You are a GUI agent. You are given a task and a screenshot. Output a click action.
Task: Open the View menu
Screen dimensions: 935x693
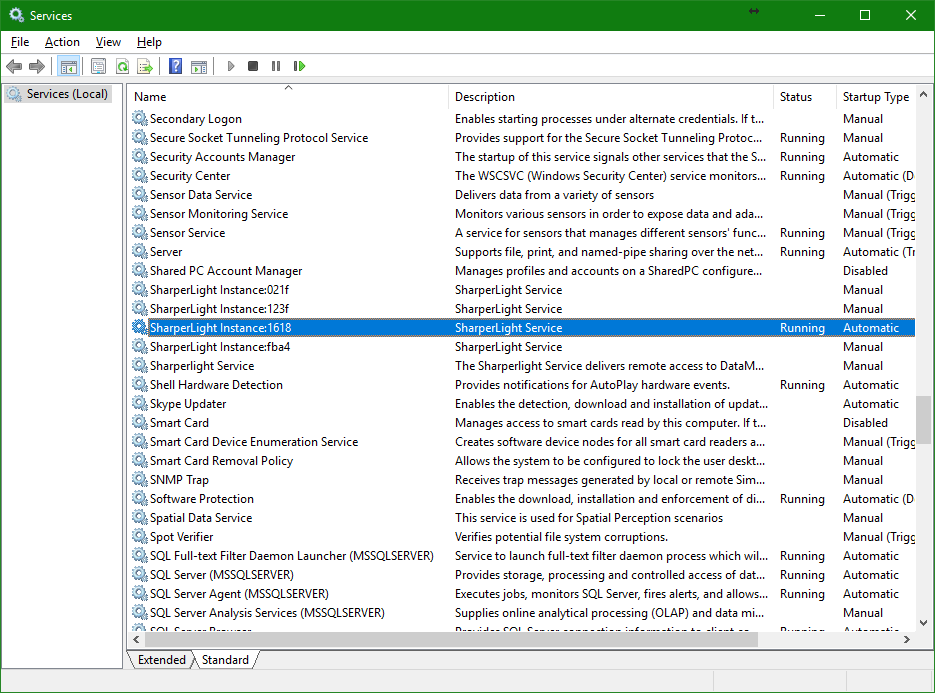click(108, 42)
